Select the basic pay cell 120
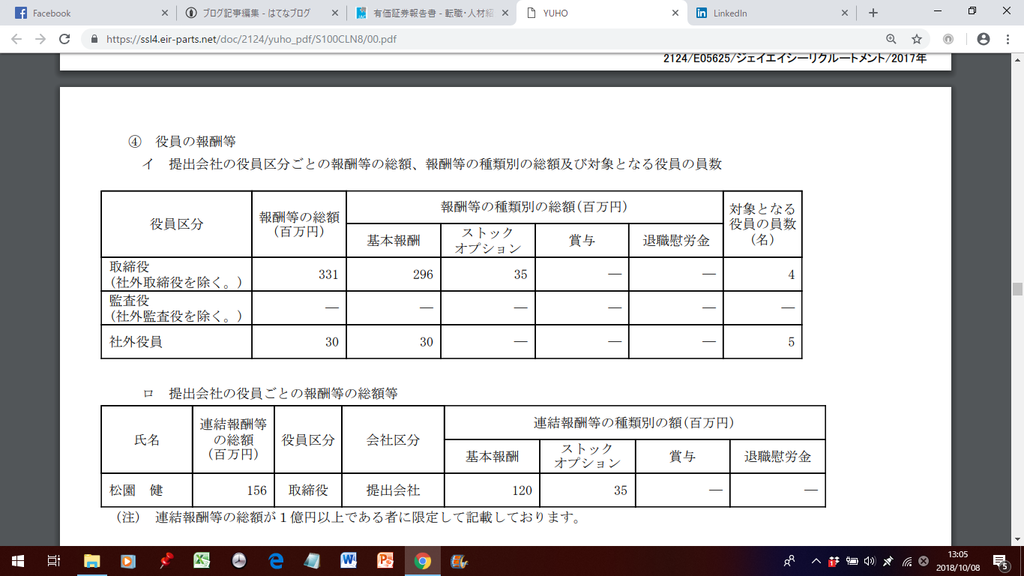This screenshot has height=576, width=1024. [x=522, y=490]
